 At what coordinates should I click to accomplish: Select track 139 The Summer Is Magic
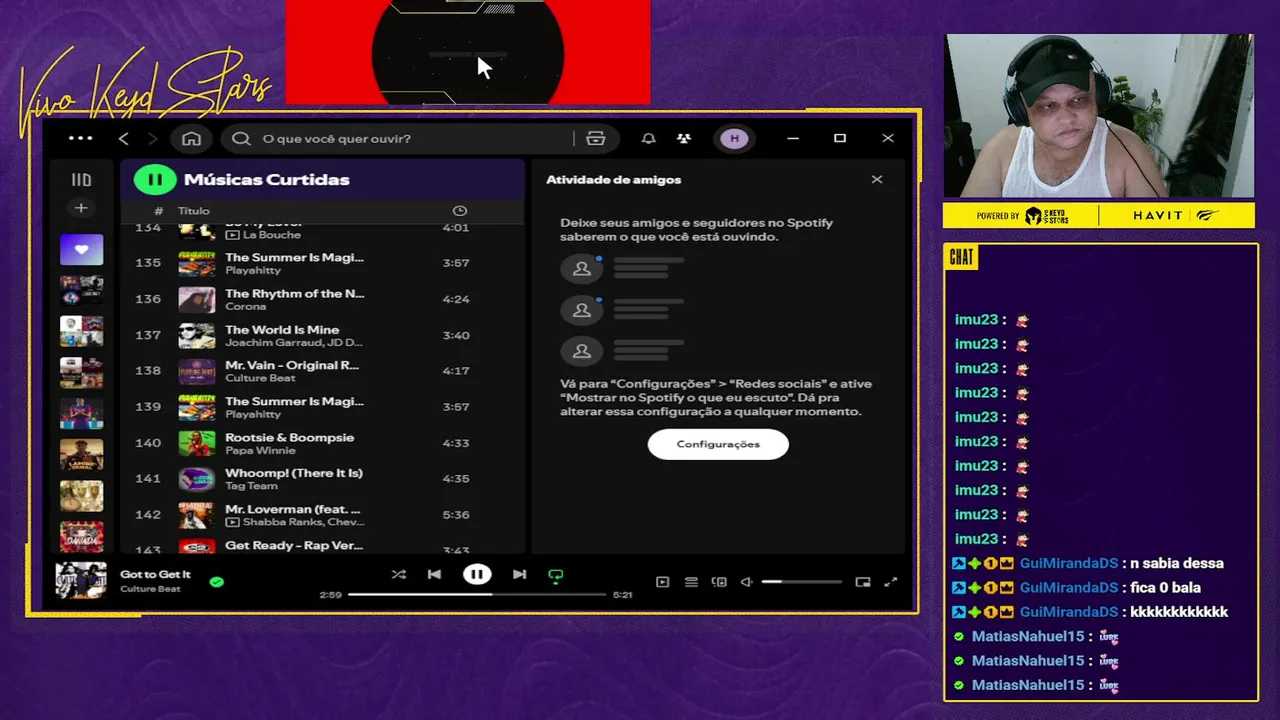[x=322, y=407]
